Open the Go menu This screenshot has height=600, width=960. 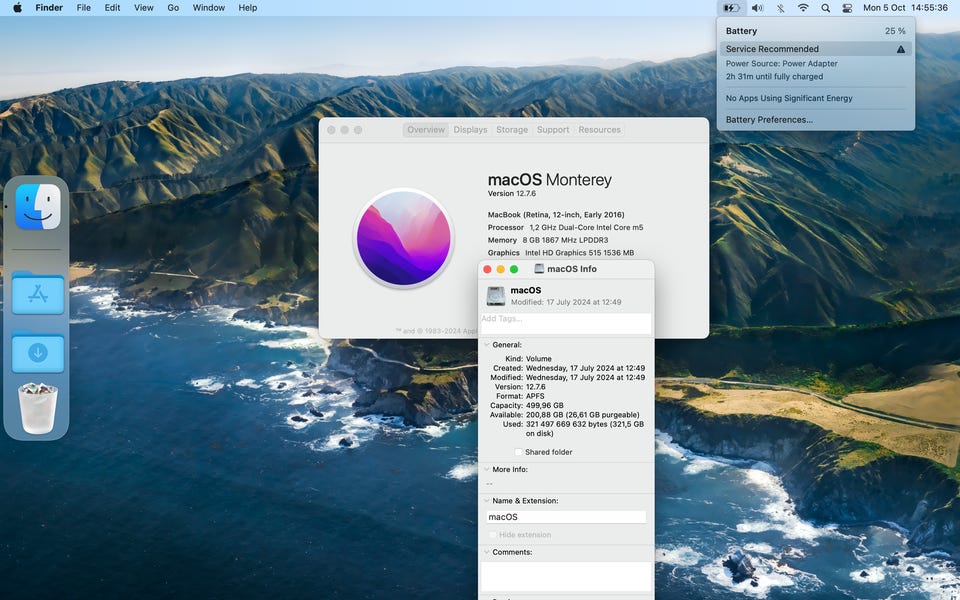pos(173,8)
